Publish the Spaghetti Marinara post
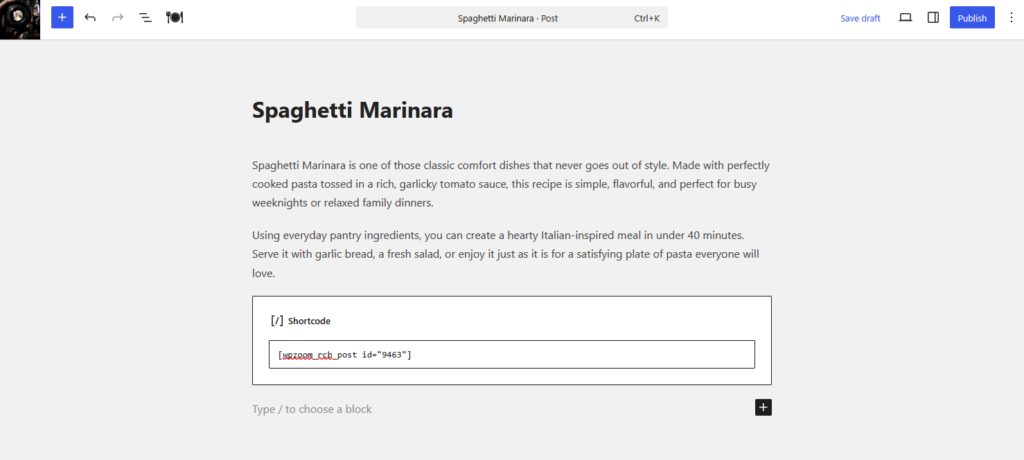The width and height of the screenshot is (1024, 460). pyautogui.click(x=972, y=18)
